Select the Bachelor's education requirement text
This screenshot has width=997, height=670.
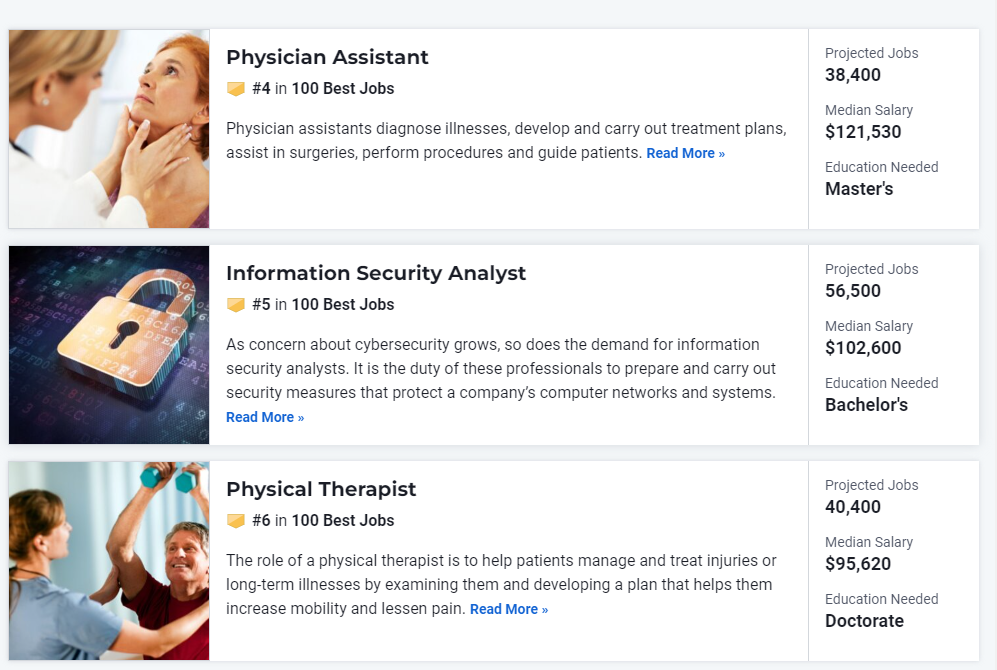(x=866, y=405)
